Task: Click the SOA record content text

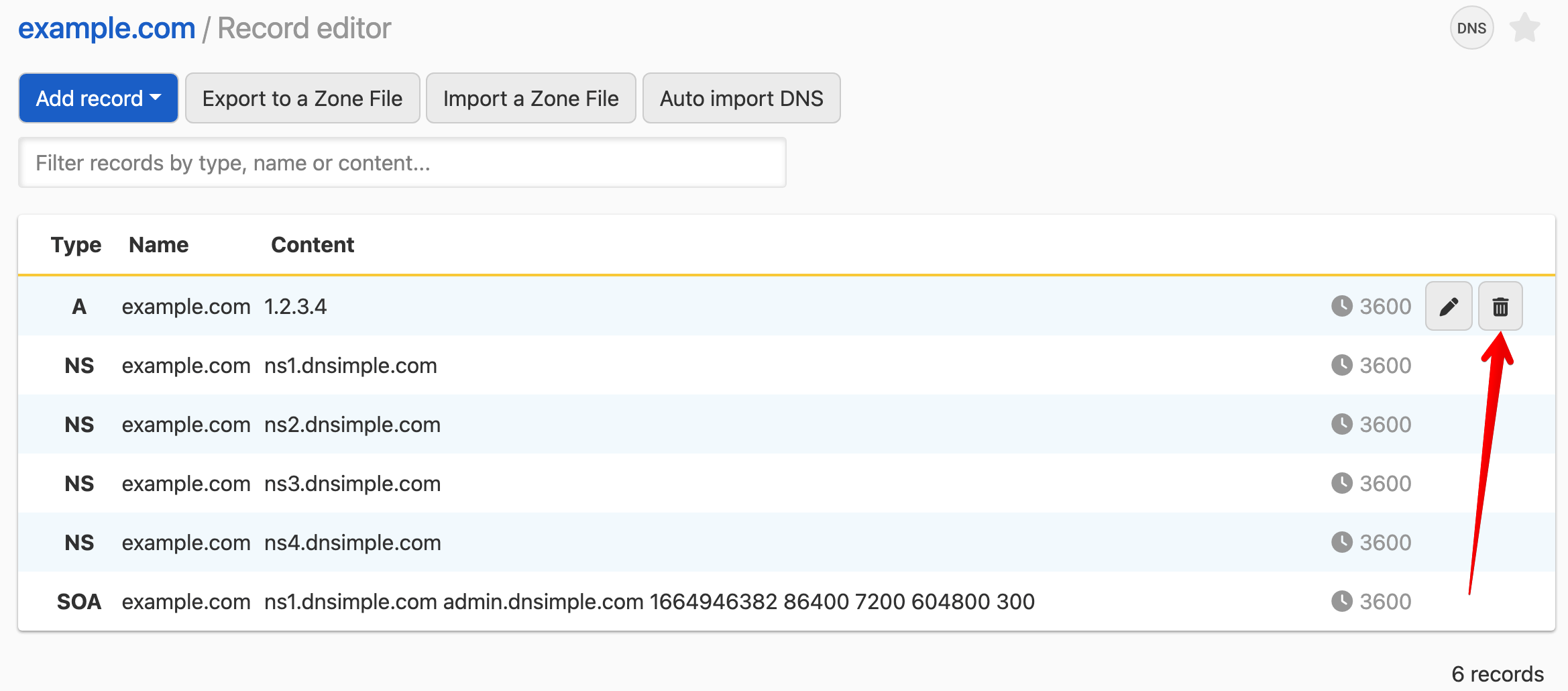Action: (649, 602)
